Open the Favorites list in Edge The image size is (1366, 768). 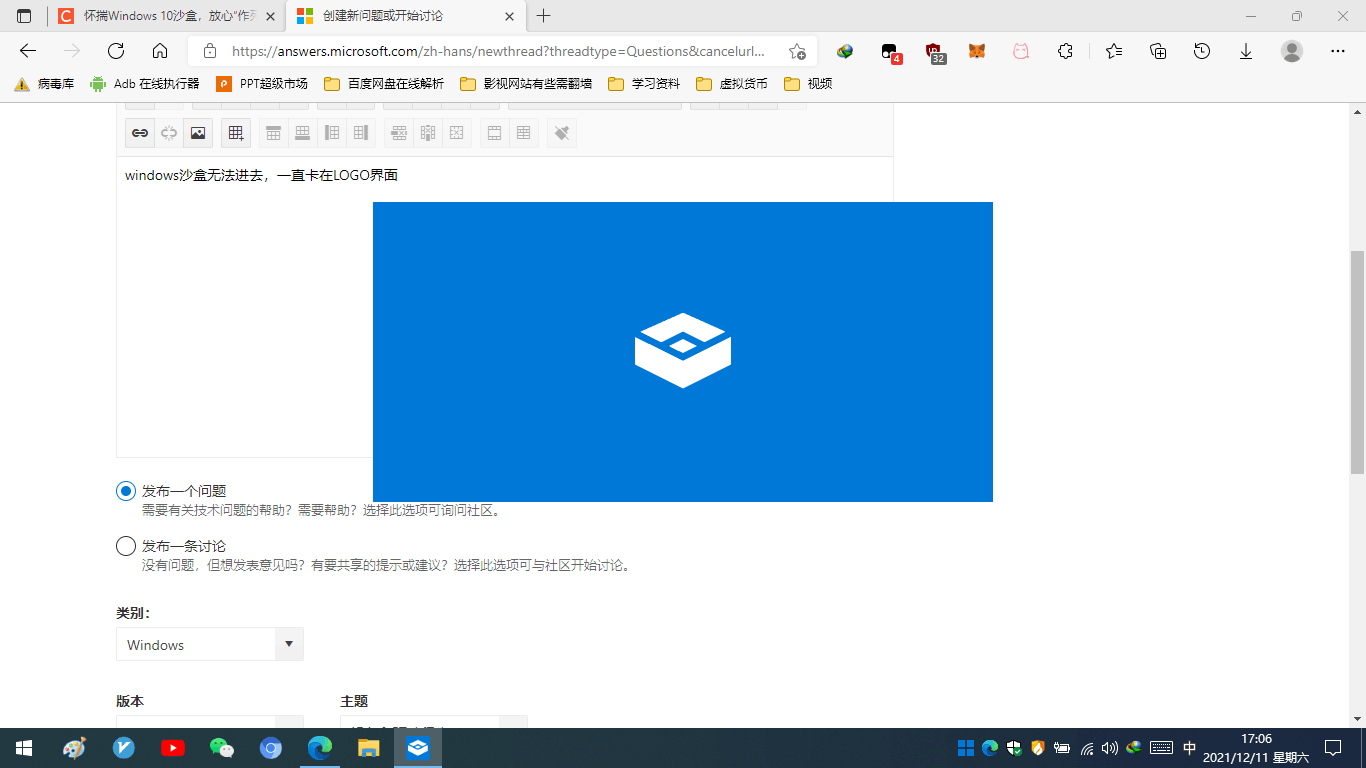(1114, 51)
